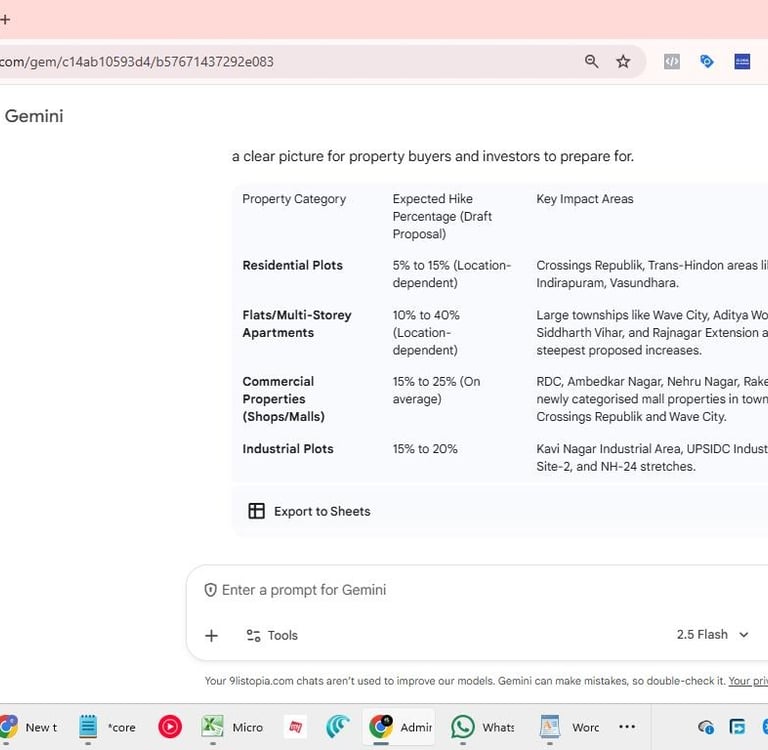
Task: Bookmark this page with the star icon
Action: 623,62
